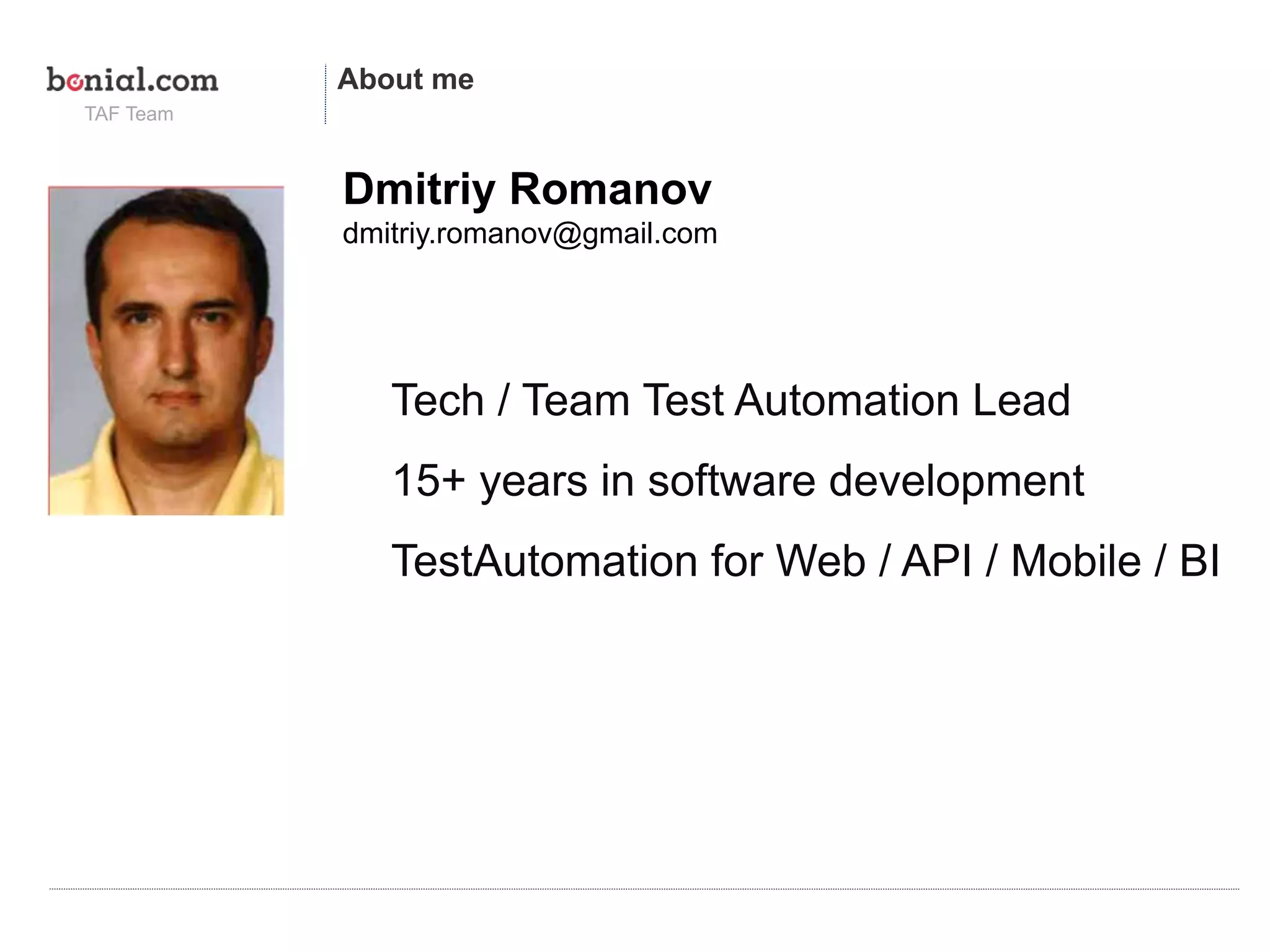Click the dmitriy.romanov@gmail.com email address
Image resolution: width=1270 pixels, height=952 pixels.
point(530,234)
